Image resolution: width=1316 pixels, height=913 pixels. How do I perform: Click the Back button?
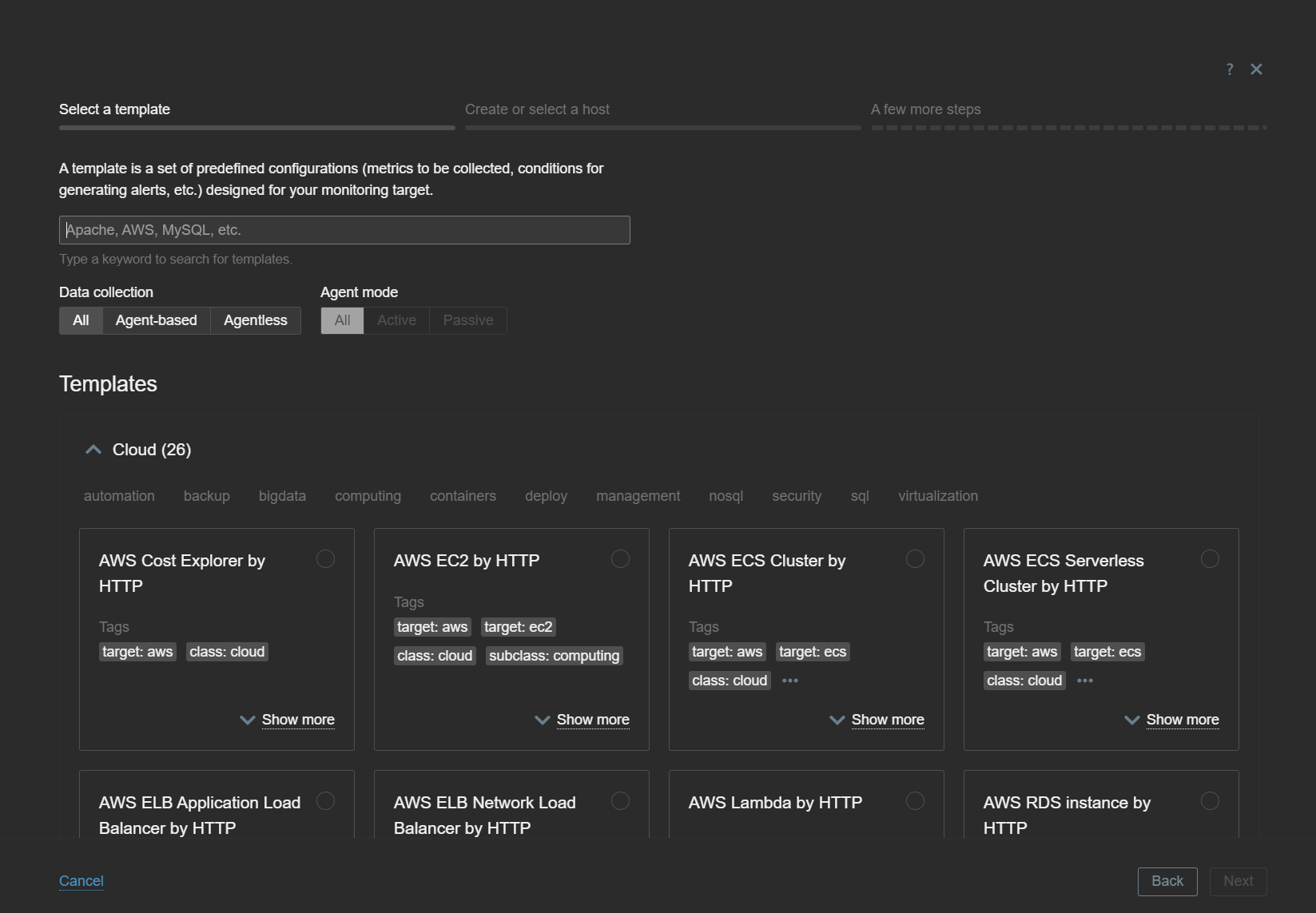click(x=1167, y=881)
